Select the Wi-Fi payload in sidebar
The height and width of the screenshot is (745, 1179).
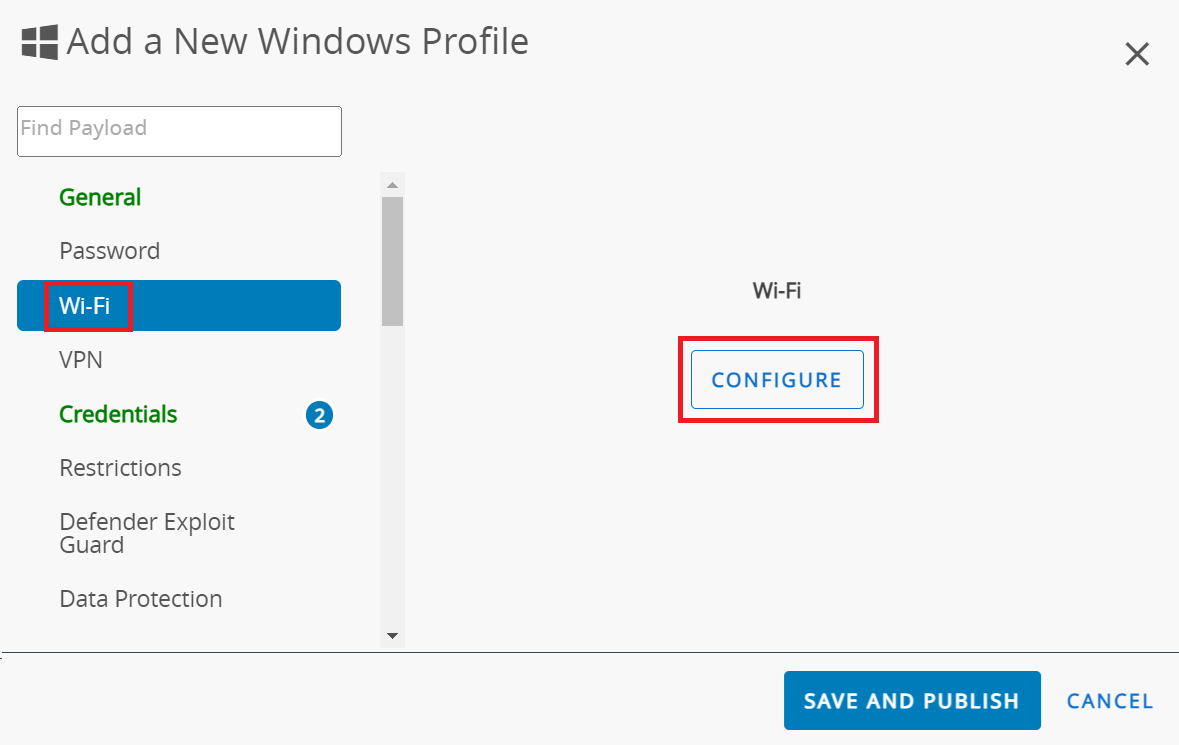pos(85,306)
